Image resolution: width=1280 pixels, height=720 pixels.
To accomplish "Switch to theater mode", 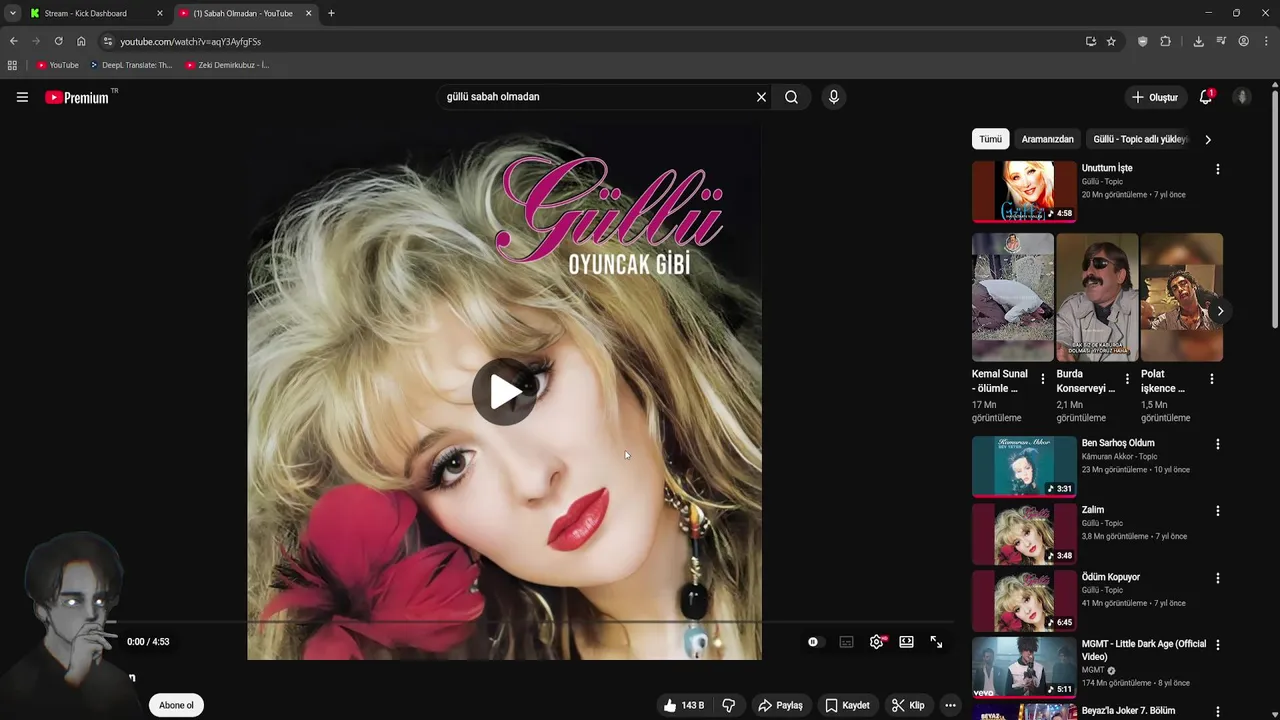I will pos(906,642).
